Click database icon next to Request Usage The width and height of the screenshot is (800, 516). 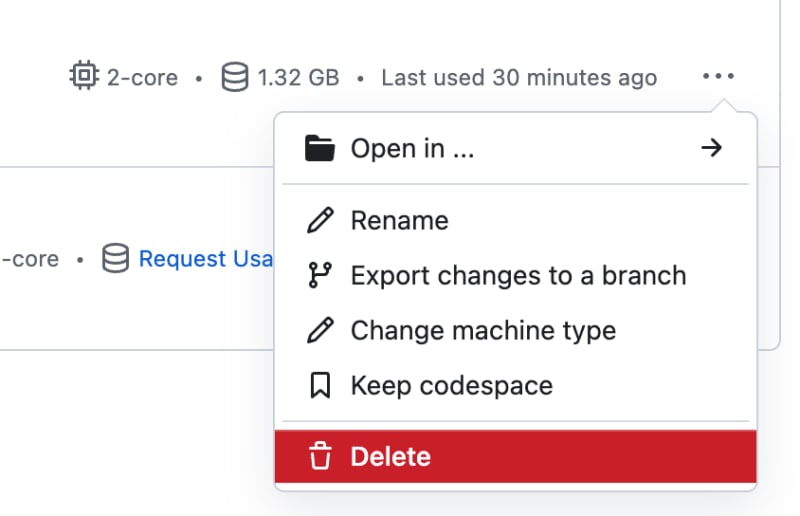(115, 258)
